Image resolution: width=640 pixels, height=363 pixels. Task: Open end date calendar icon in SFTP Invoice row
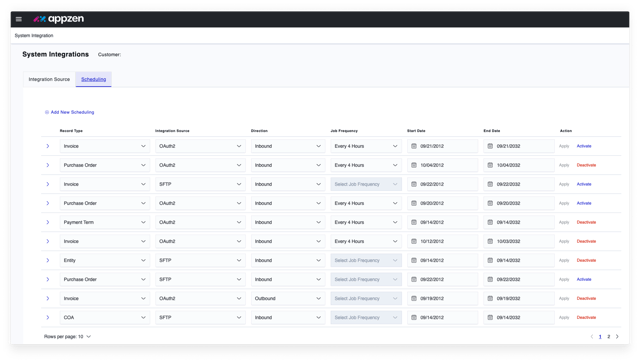pyautogui.click(x=490, y=184)
